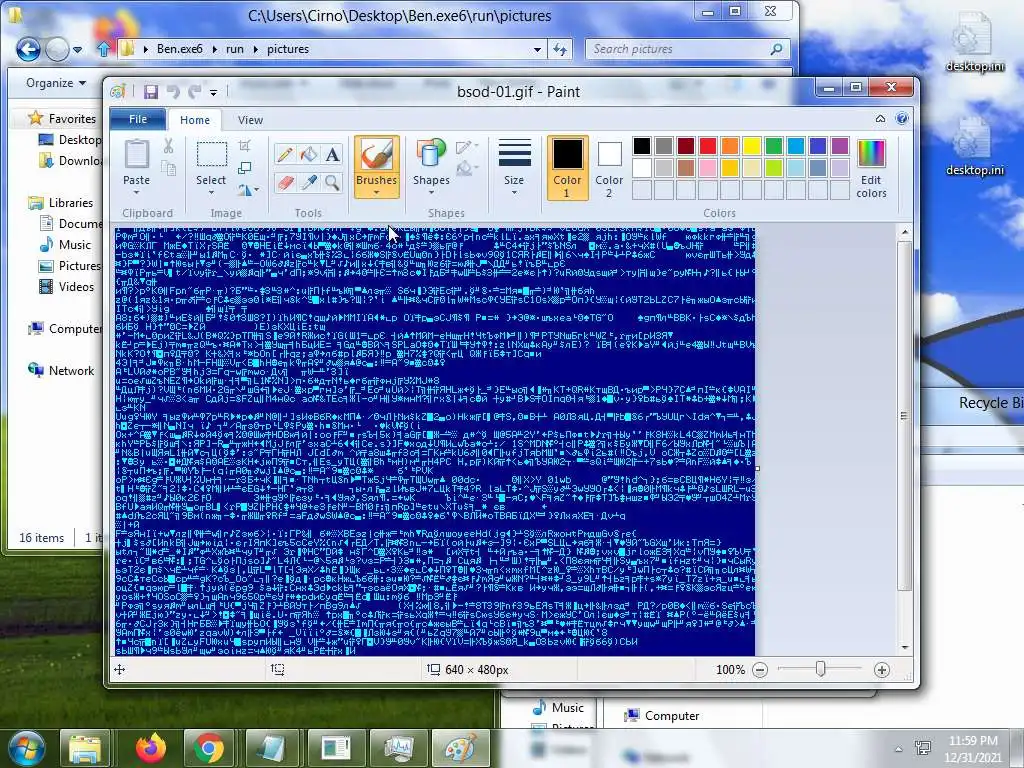Click clock showing 11:59 PM in tray
Viewport: 1024px width, 768px height.
972,741
